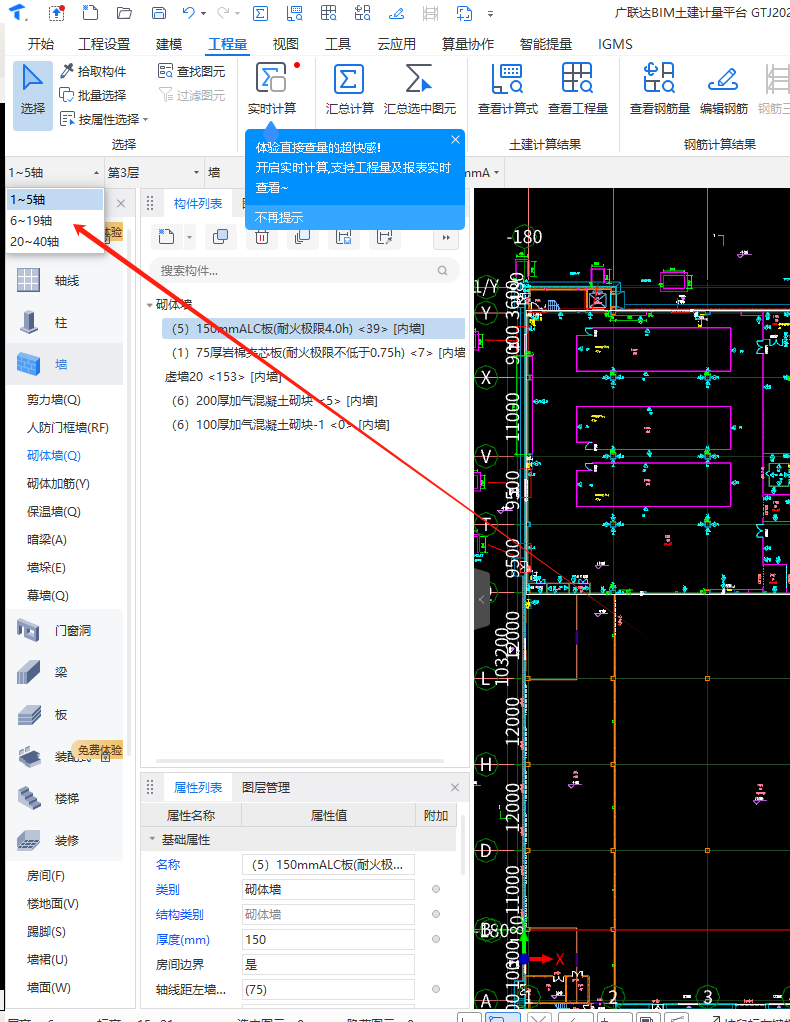Select 75厚岩棉夹芯板 component row
The width and height of the screenshot is (790, 1022).
[x=313, y=353]
